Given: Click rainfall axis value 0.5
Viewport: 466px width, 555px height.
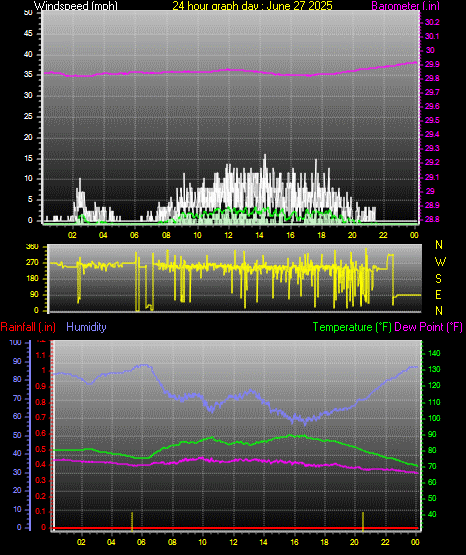Looking at the screenshot, I should pos(41,449).
